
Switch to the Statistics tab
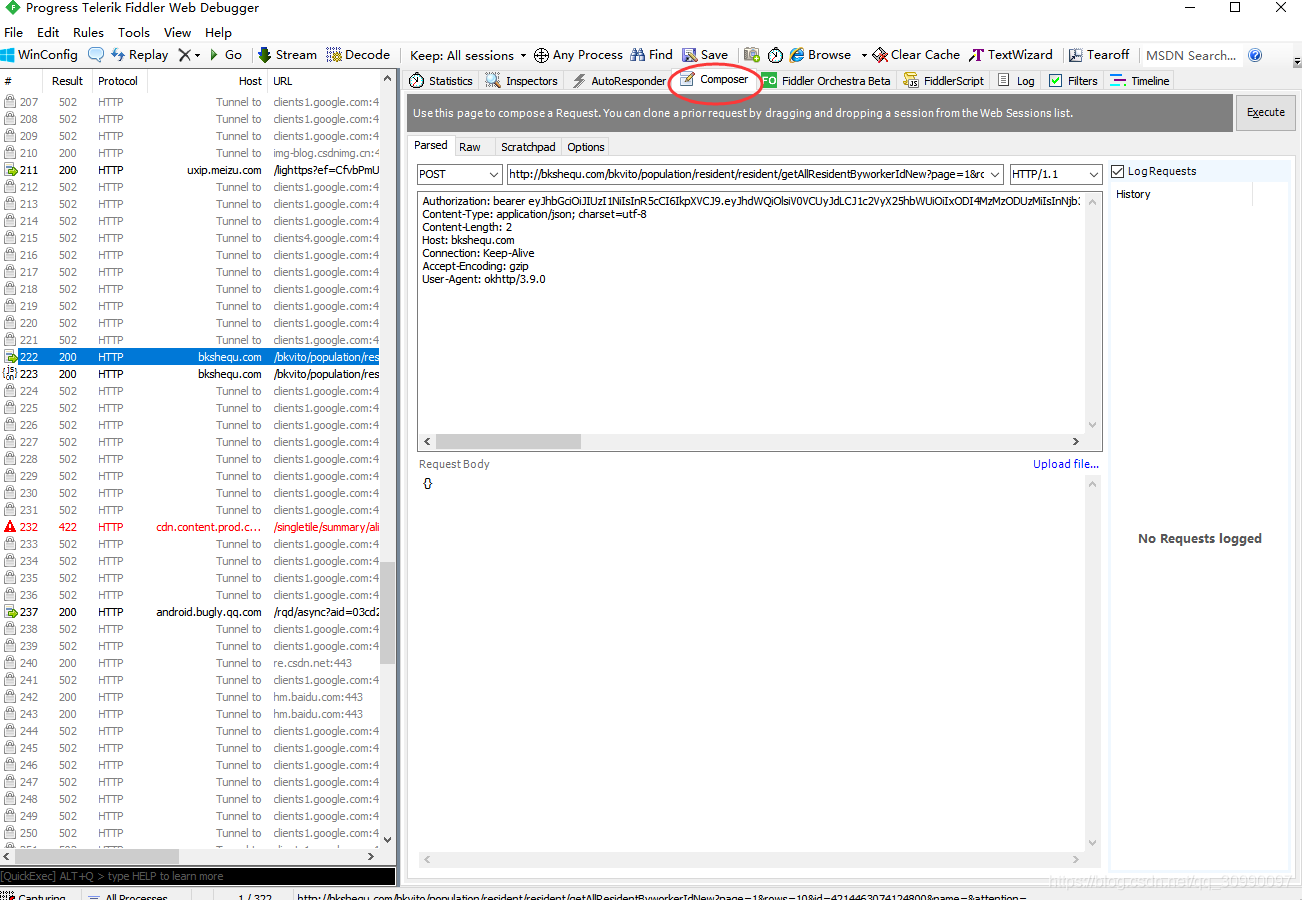click(x=441, y=81)
